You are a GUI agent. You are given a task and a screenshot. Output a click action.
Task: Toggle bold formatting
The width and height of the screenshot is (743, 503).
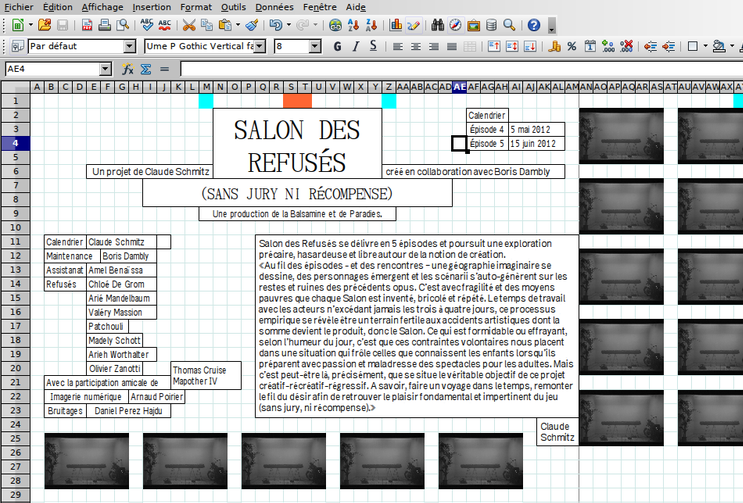point(337,47)
